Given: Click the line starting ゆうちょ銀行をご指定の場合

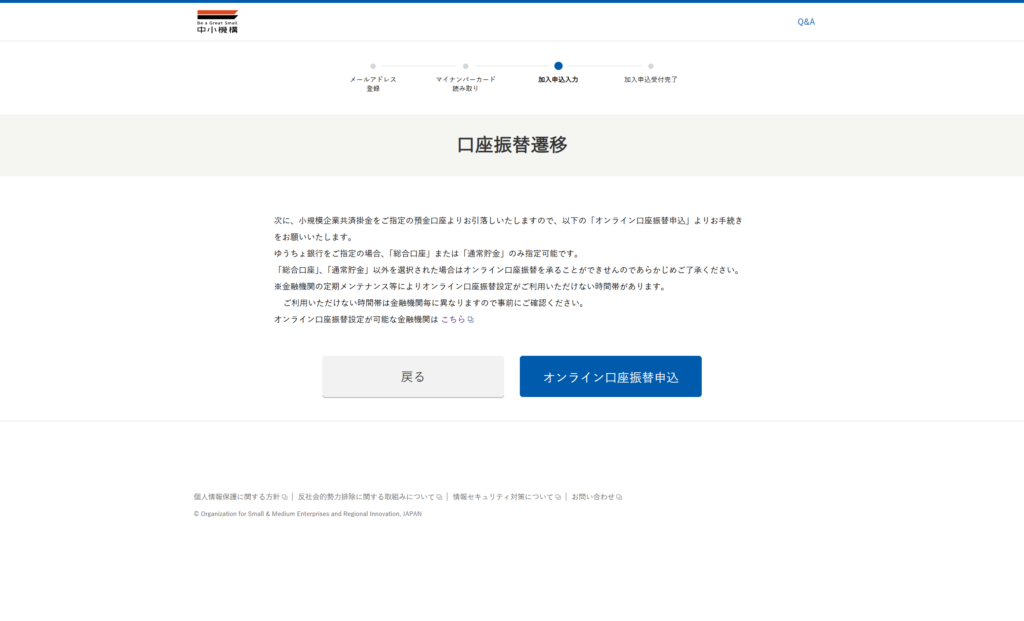Looking at the screenshot, I should (428, 253).
